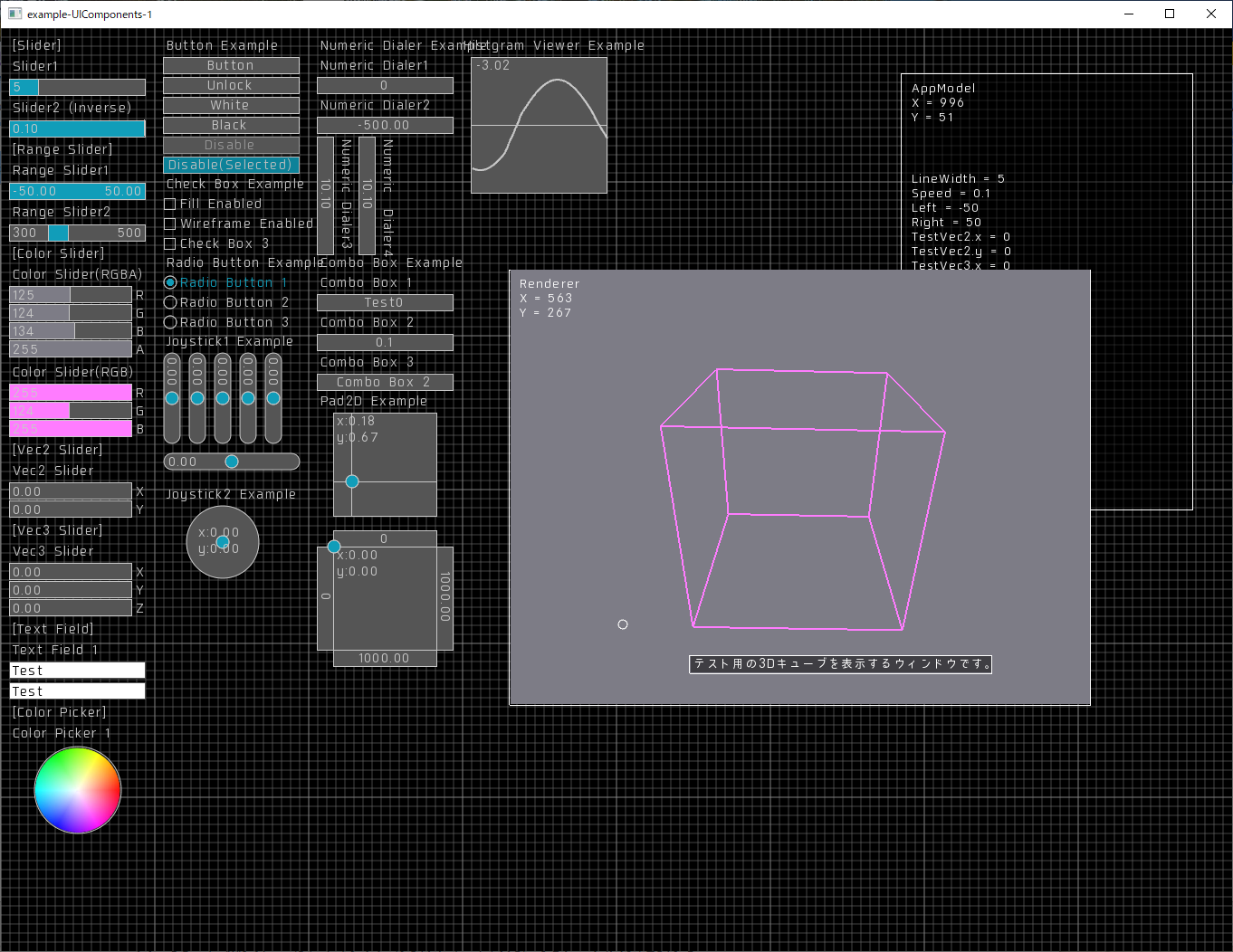Open Combo Box 2 showing 0.1
The image size is (1233, 952).
click(x=385, y=342)
